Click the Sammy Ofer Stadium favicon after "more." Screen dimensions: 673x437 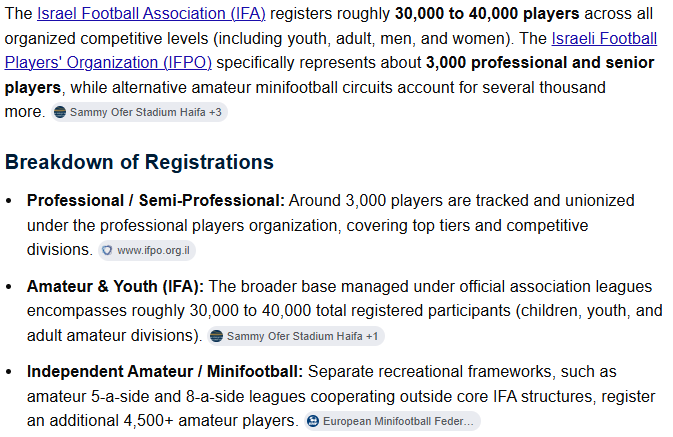[60, 112]
